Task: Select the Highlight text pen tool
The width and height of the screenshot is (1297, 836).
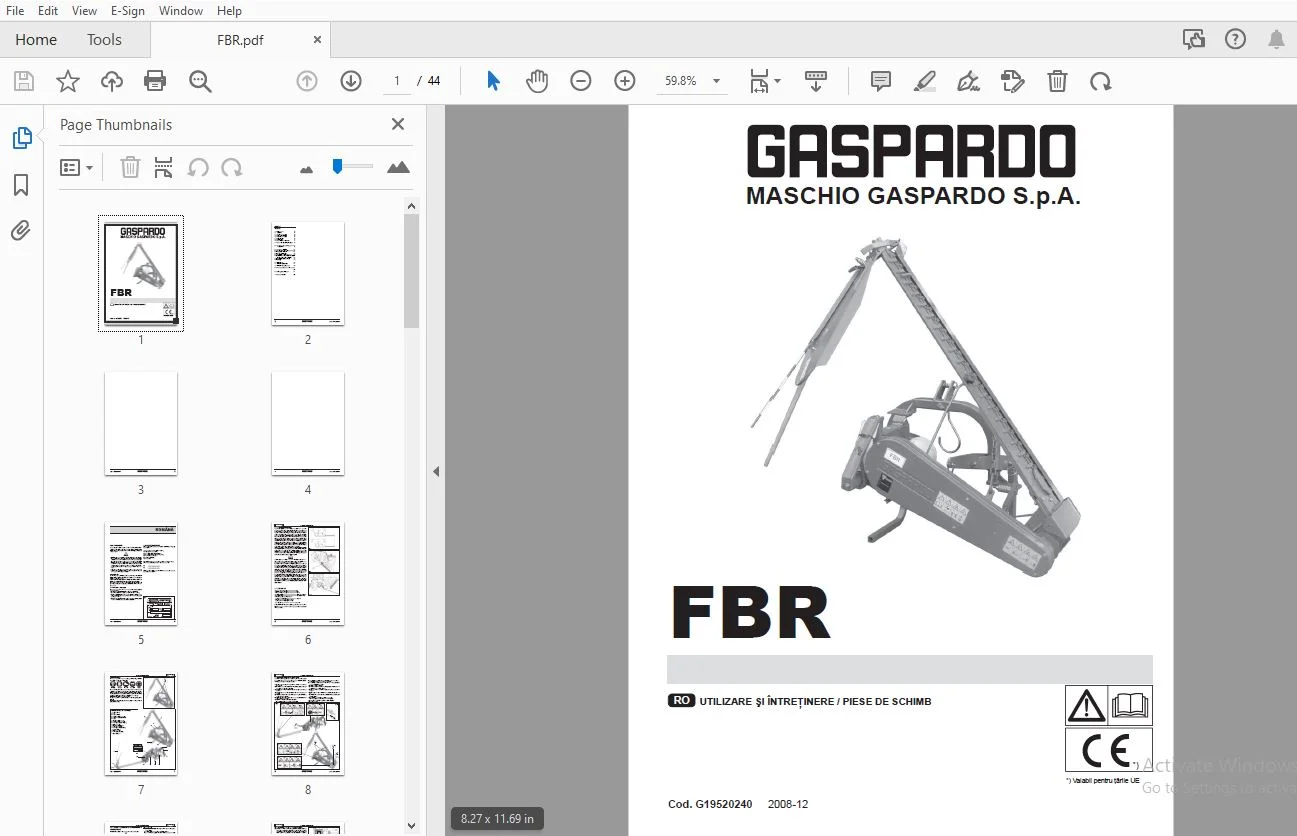Action: [925, 81]
